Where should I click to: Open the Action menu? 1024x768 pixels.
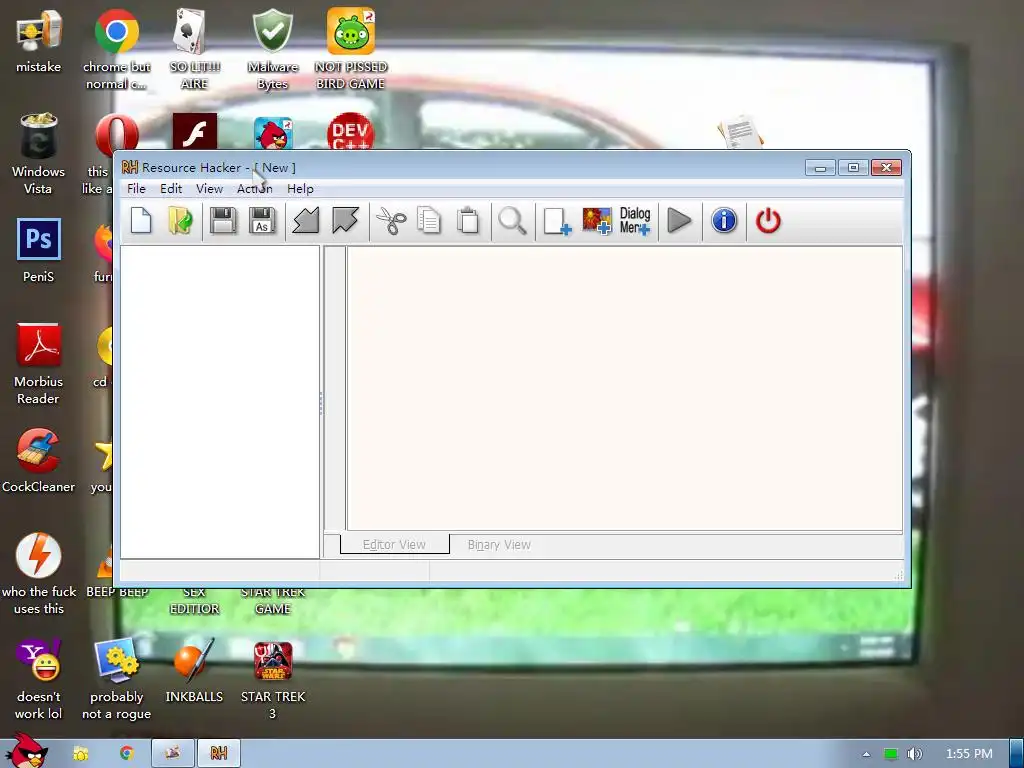(x=255, y=189)
